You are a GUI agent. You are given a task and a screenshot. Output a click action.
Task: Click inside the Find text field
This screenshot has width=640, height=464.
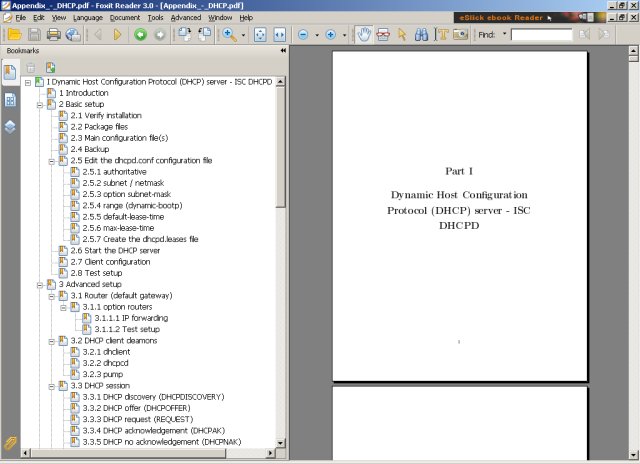542,35
